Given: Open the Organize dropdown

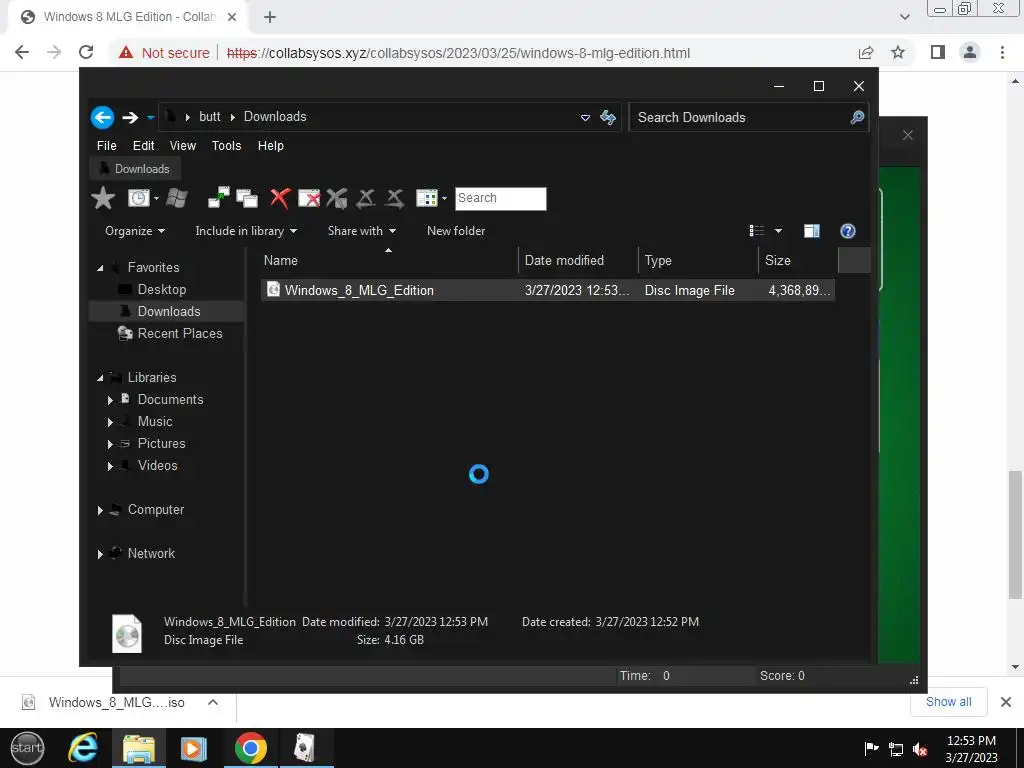Looking at the screenshot, I should (x=135, y=231).
